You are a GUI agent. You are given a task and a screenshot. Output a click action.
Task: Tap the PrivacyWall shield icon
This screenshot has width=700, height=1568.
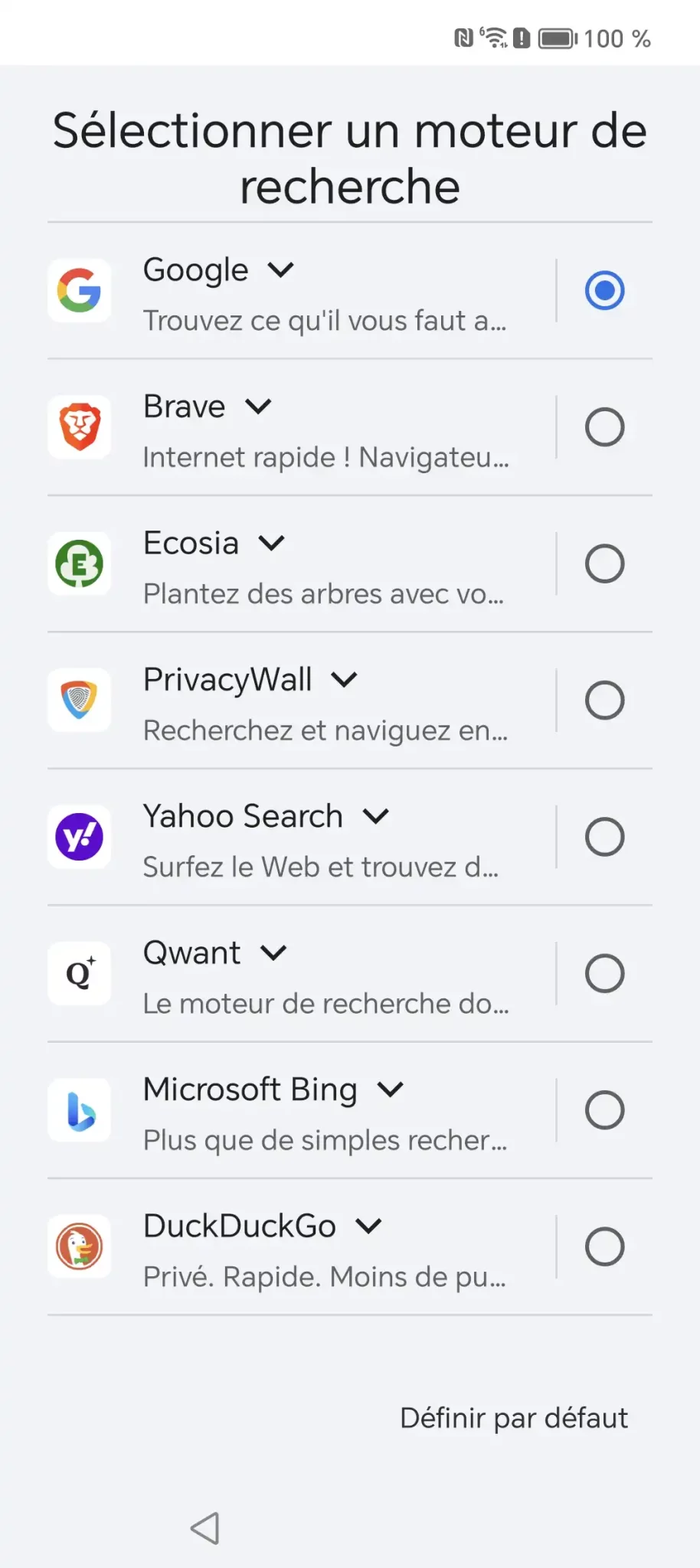click(x=79, y=701)
